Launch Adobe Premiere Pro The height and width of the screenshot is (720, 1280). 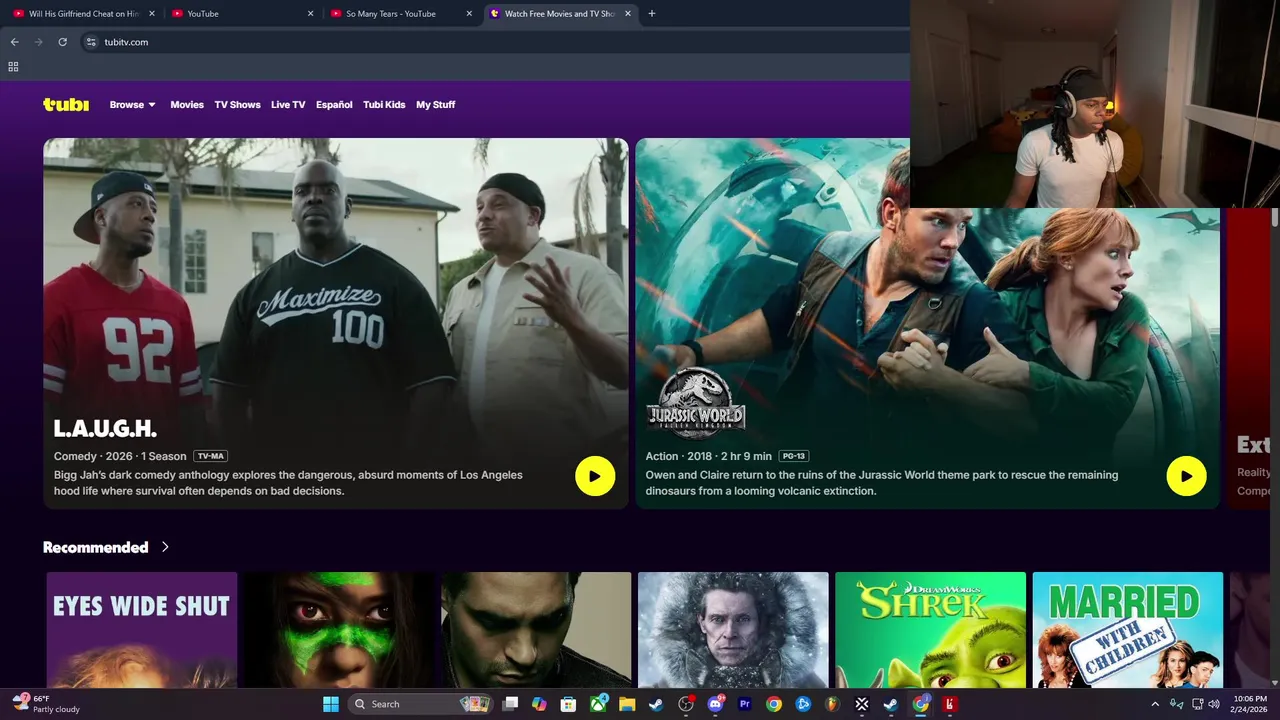(744, 704)
